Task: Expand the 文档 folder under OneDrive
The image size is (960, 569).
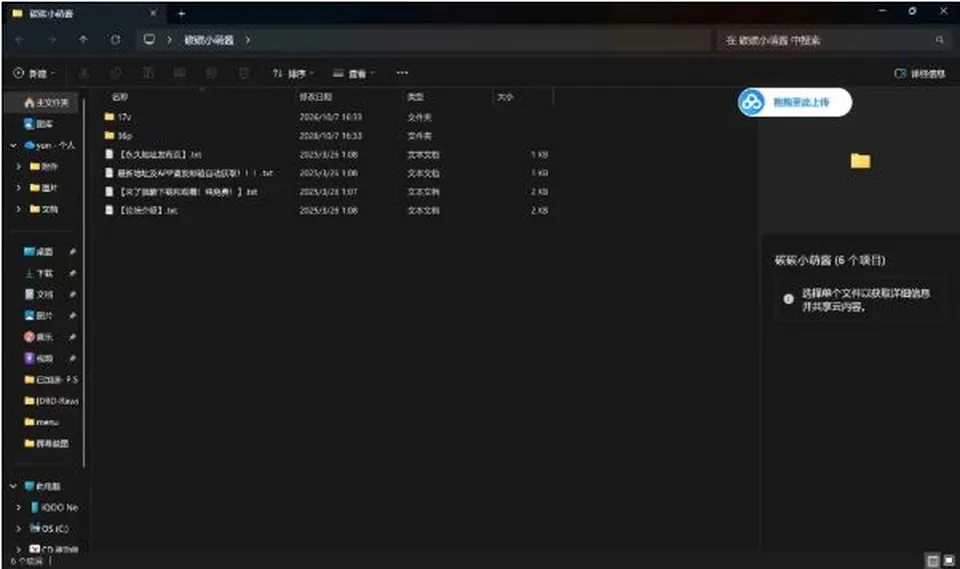Action: pyautogui.click(x=18, y=209)
